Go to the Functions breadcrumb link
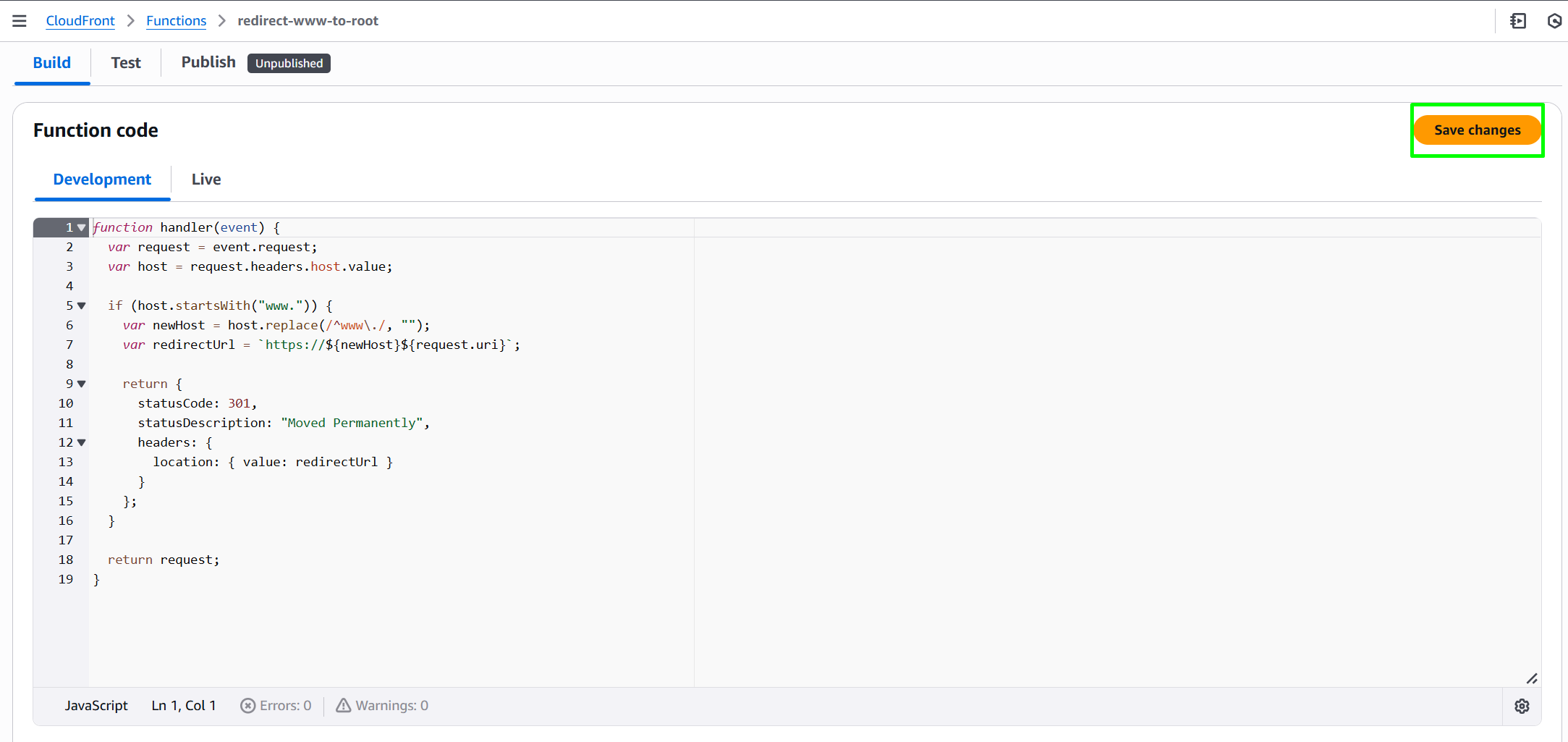The image size is (1568, 742). click(176, 21)
